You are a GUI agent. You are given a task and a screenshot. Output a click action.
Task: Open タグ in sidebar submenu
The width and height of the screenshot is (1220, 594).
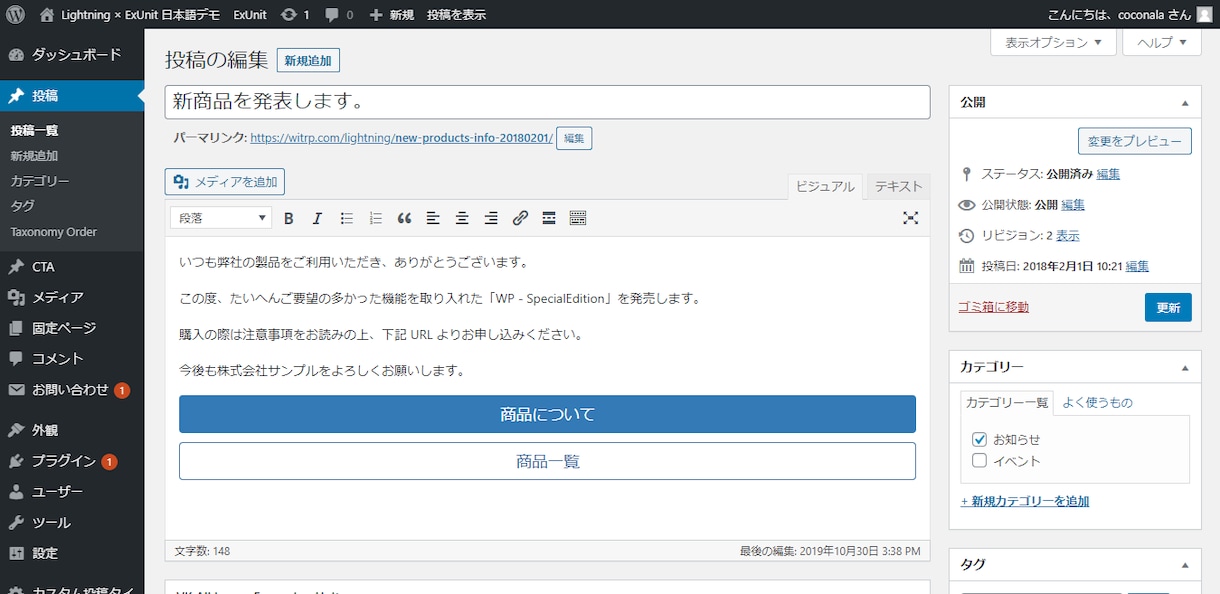[22, 206]
